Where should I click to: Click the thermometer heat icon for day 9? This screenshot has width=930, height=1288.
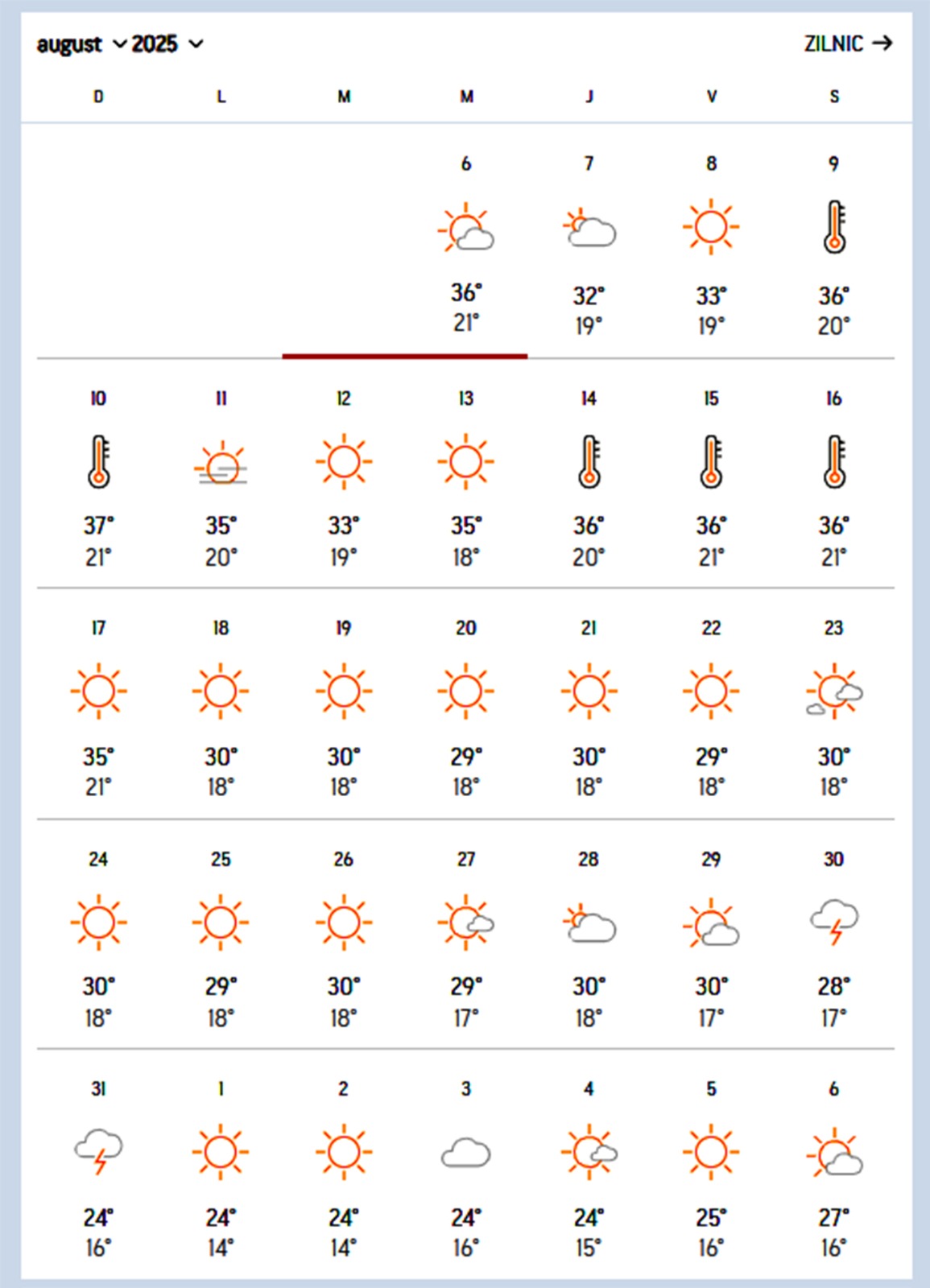(834, 227)
